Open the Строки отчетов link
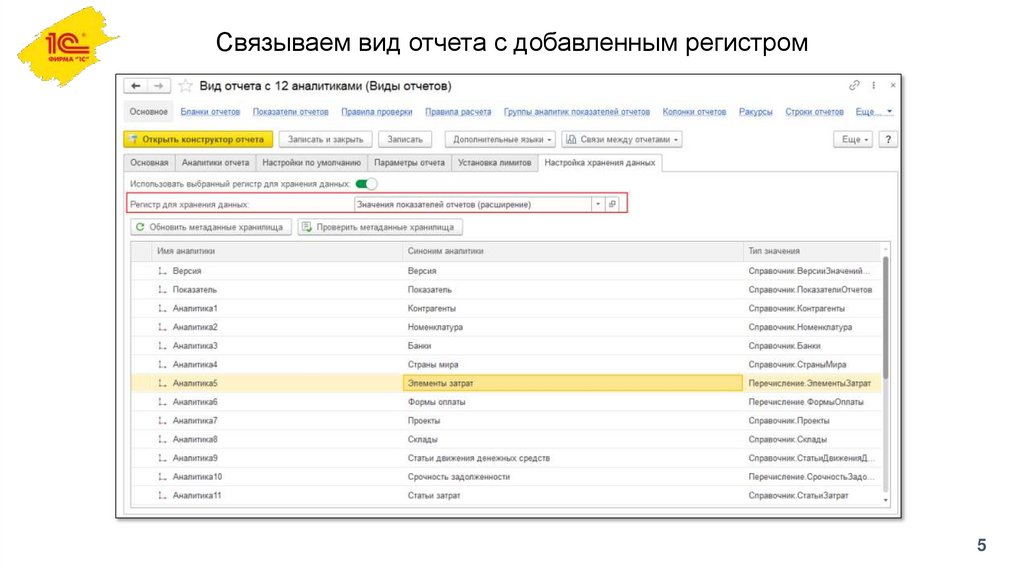1024x574 pixels. click(x=814, y=112)
